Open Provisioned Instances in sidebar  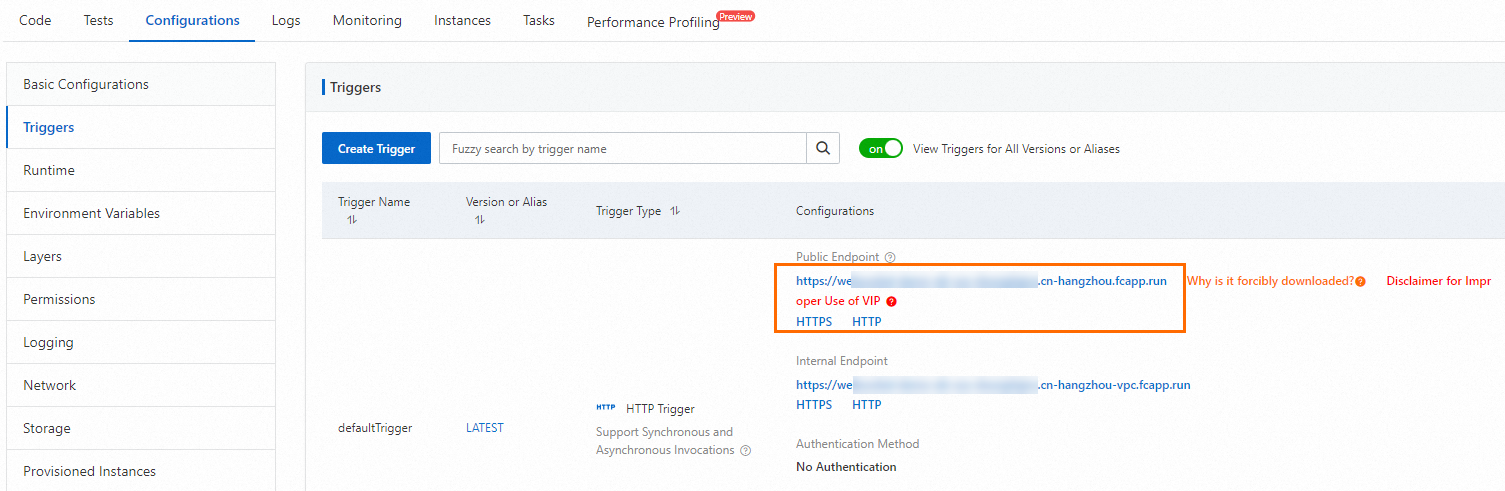(x=141, y=470)
